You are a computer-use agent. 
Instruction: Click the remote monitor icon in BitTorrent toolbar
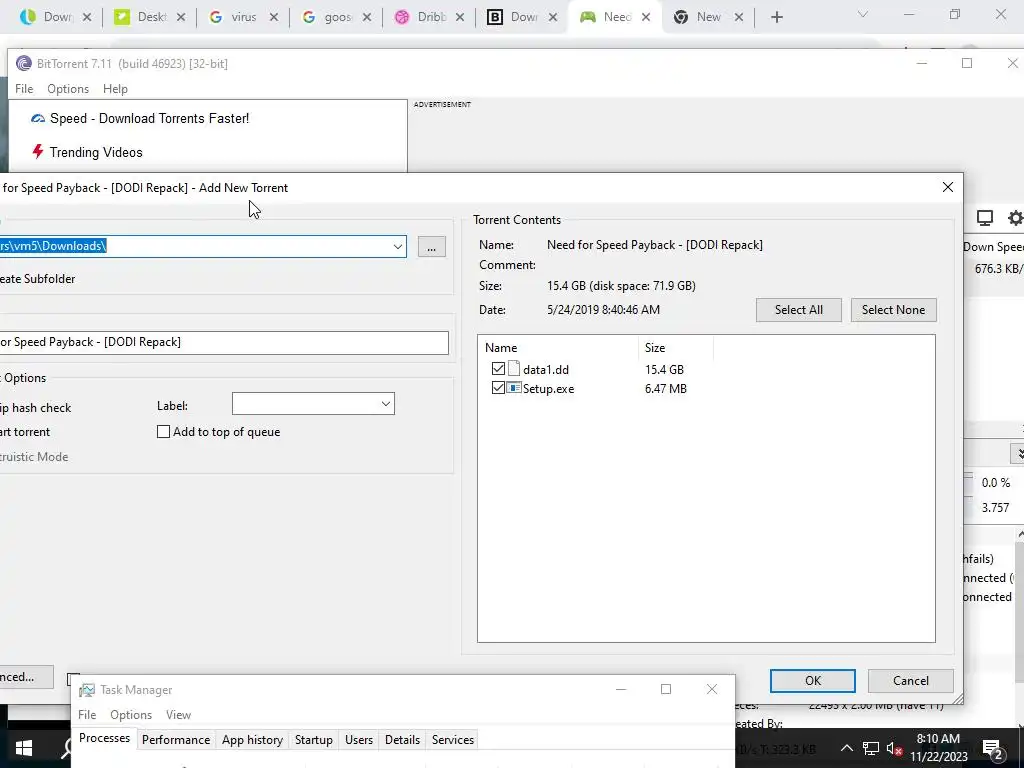click(985, 218)
